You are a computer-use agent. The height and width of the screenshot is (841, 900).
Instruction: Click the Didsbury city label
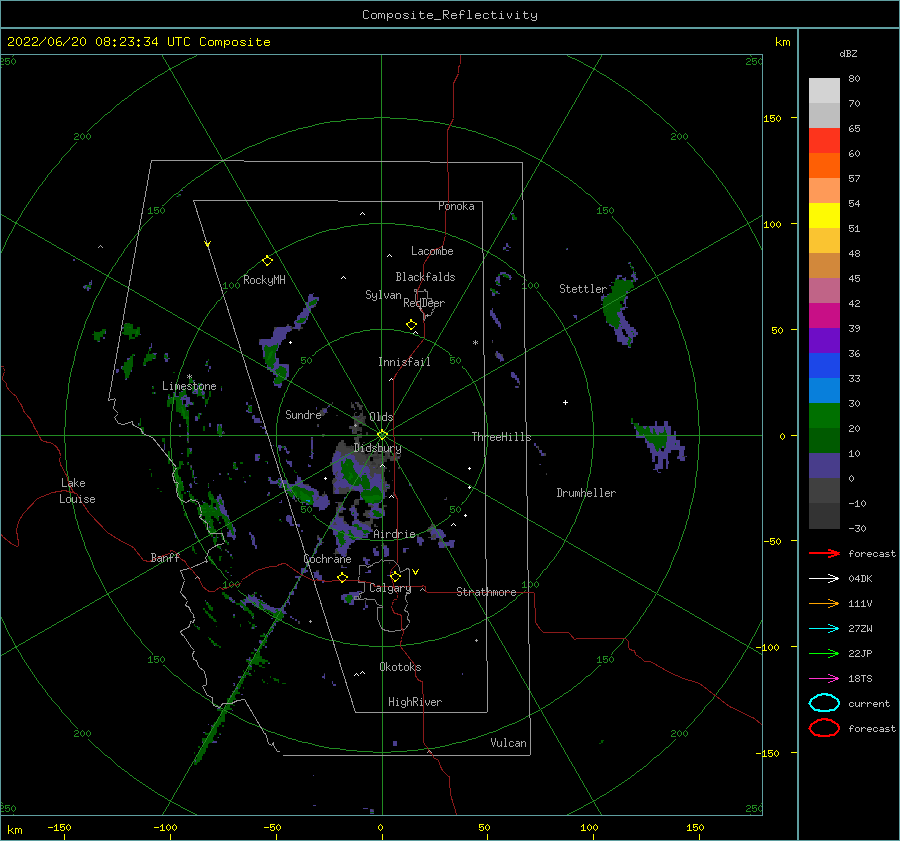point(377,448)
